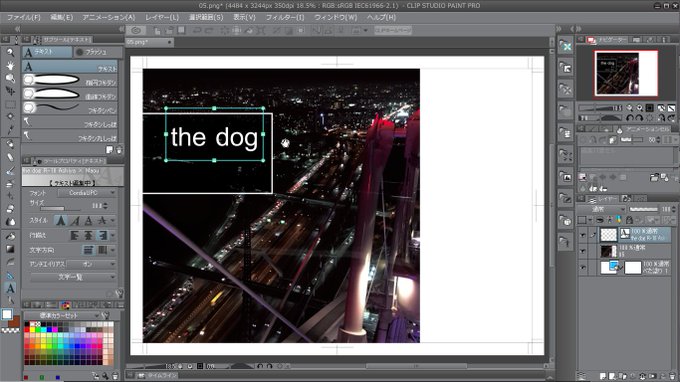
Task: Click the balloon pen subtool
Action: [70, 108]
